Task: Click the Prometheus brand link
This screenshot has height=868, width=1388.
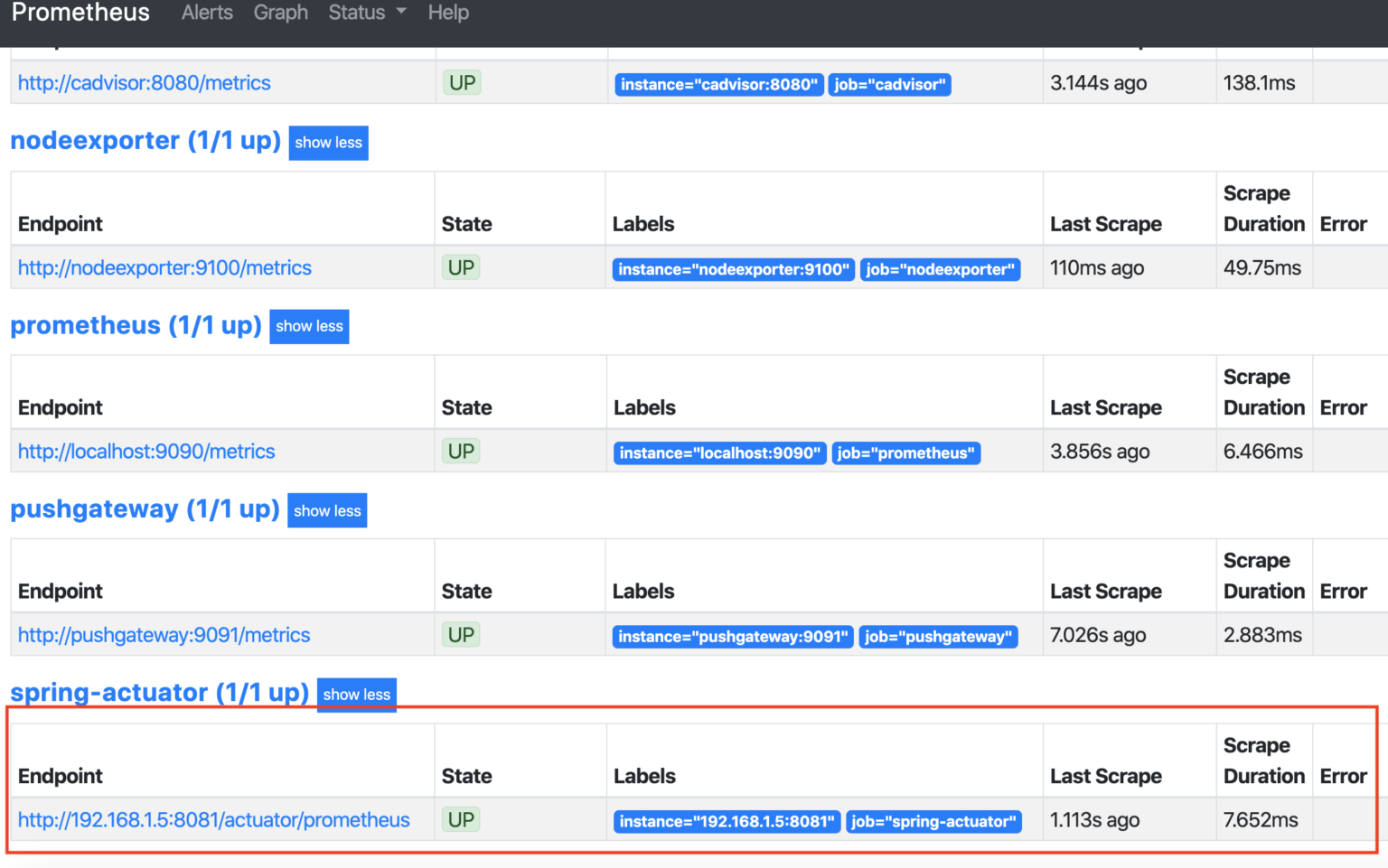Action: tap(80, 13)
